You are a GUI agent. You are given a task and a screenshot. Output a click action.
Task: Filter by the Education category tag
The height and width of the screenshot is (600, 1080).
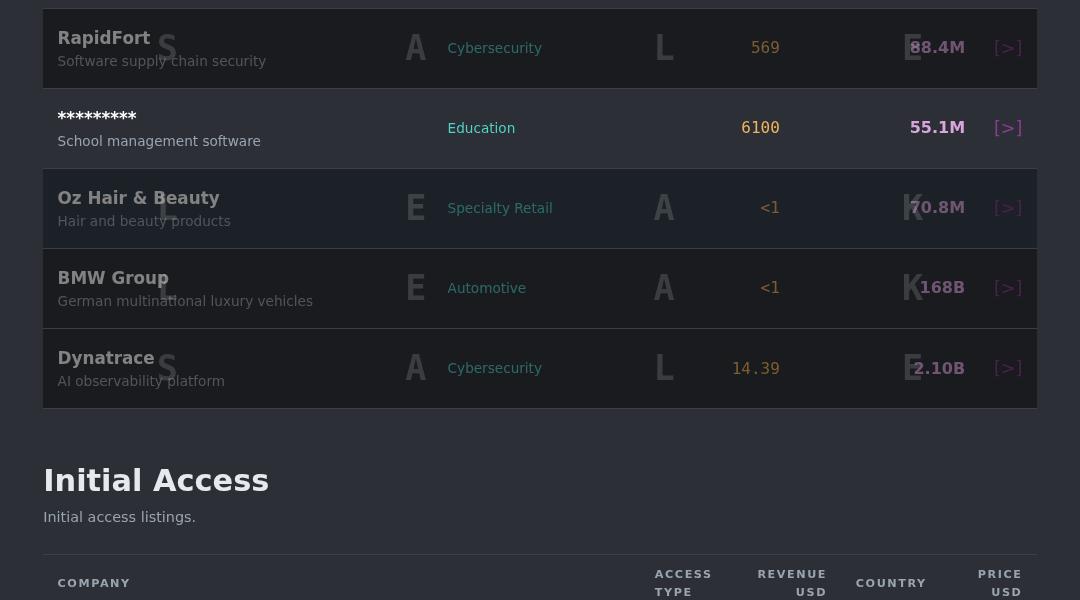(x=481, y=128)
